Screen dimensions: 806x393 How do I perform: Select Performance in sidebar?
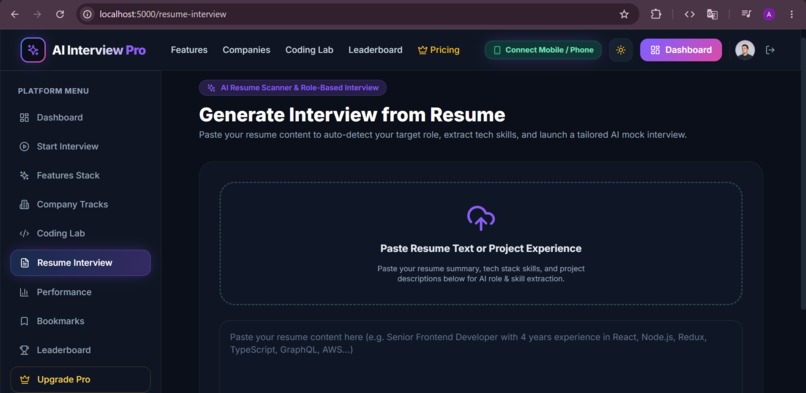[x=81, y=292]
